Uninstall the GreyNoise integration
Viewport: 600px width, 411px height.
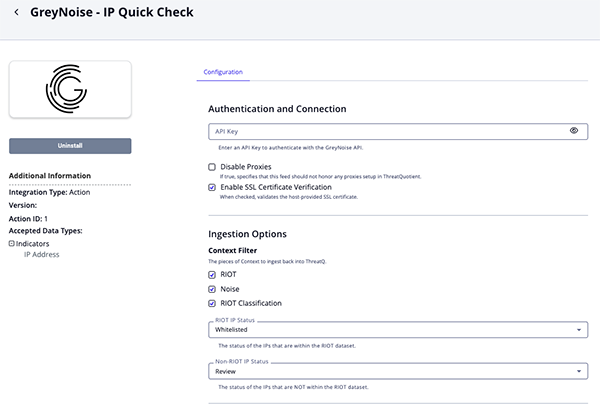(70, 146)
